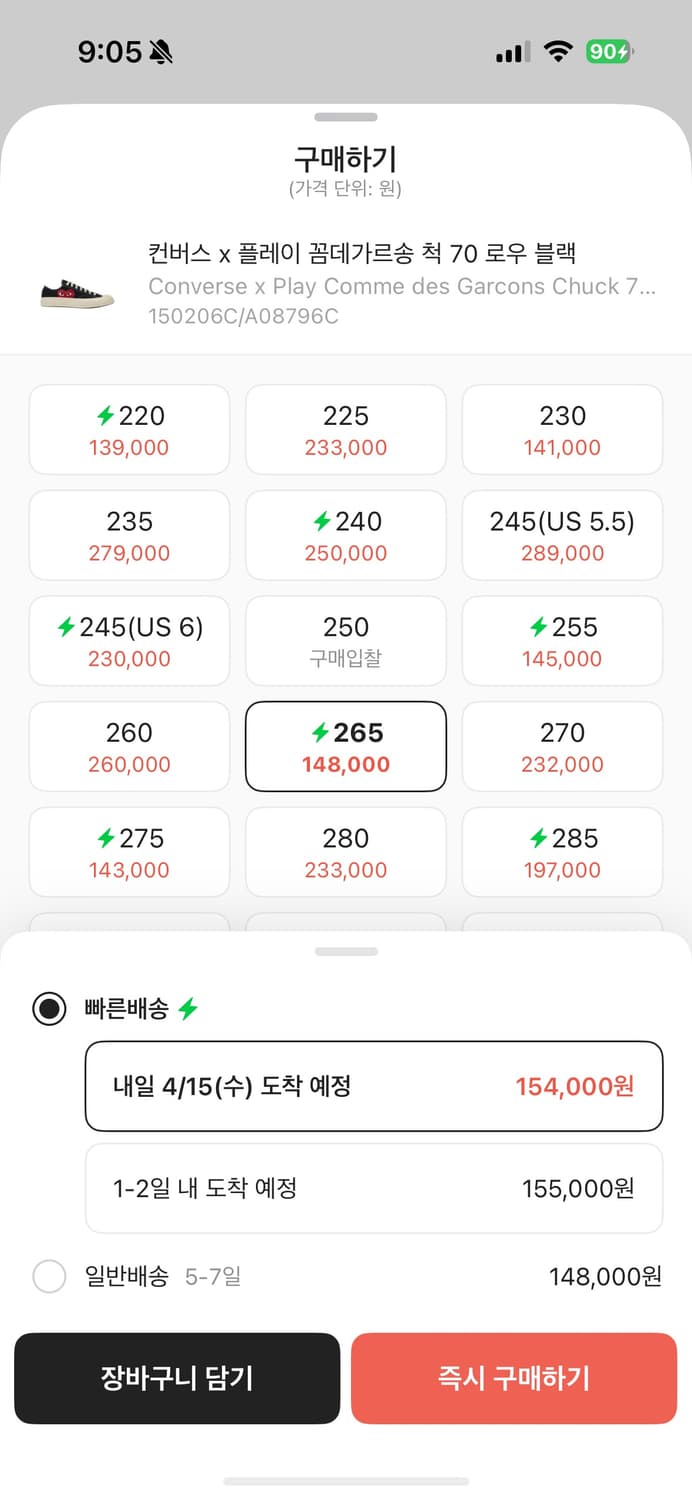Tap the Wi-Fi icon in the status bar

558,51
